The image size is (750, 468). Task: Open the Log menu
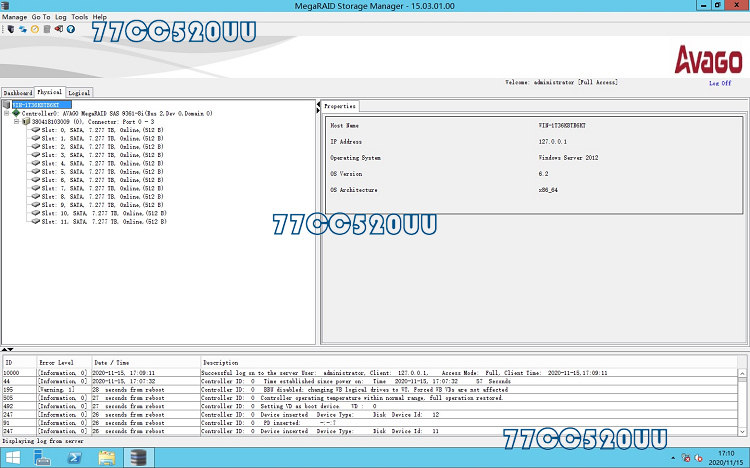[x=61, y=17]
